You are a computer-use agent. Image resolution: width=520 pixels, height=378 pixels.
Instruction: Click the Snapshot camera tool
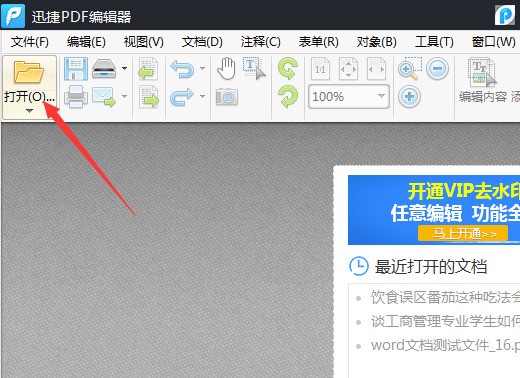227,97
